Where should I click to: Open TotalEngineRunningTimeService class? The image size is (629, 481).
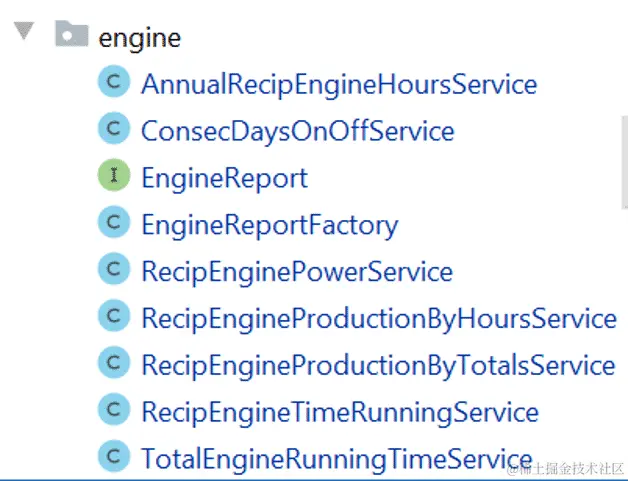tap(337, 459)
